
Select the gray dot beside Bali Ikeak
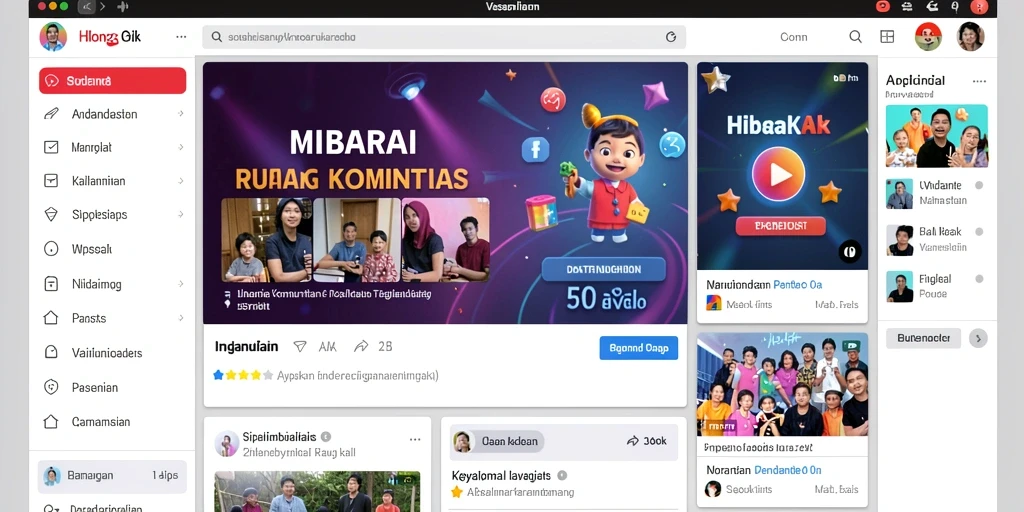click(x=979, y=232)
